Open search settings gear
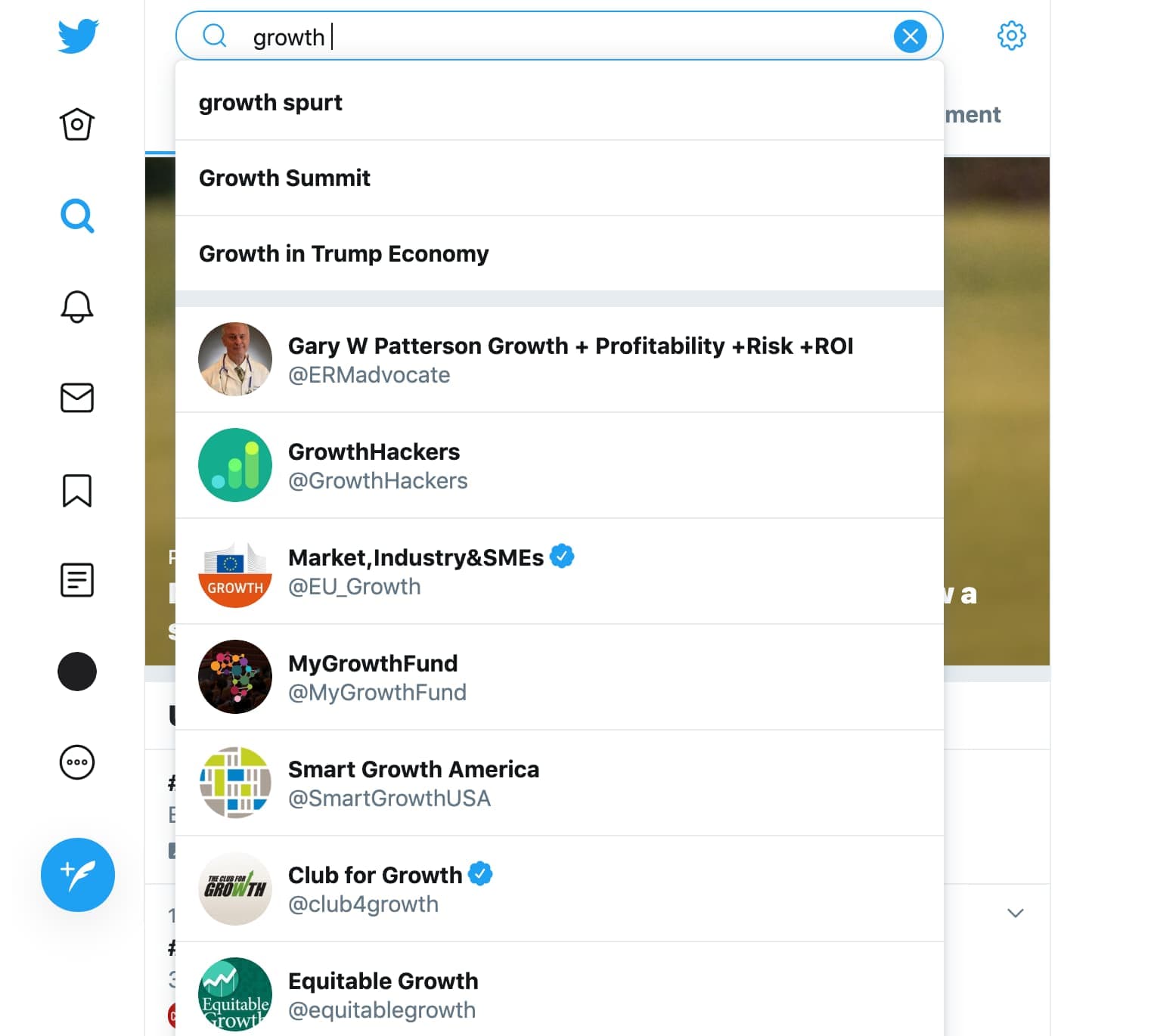The image size is (1151, 1036). [1011, 35]
